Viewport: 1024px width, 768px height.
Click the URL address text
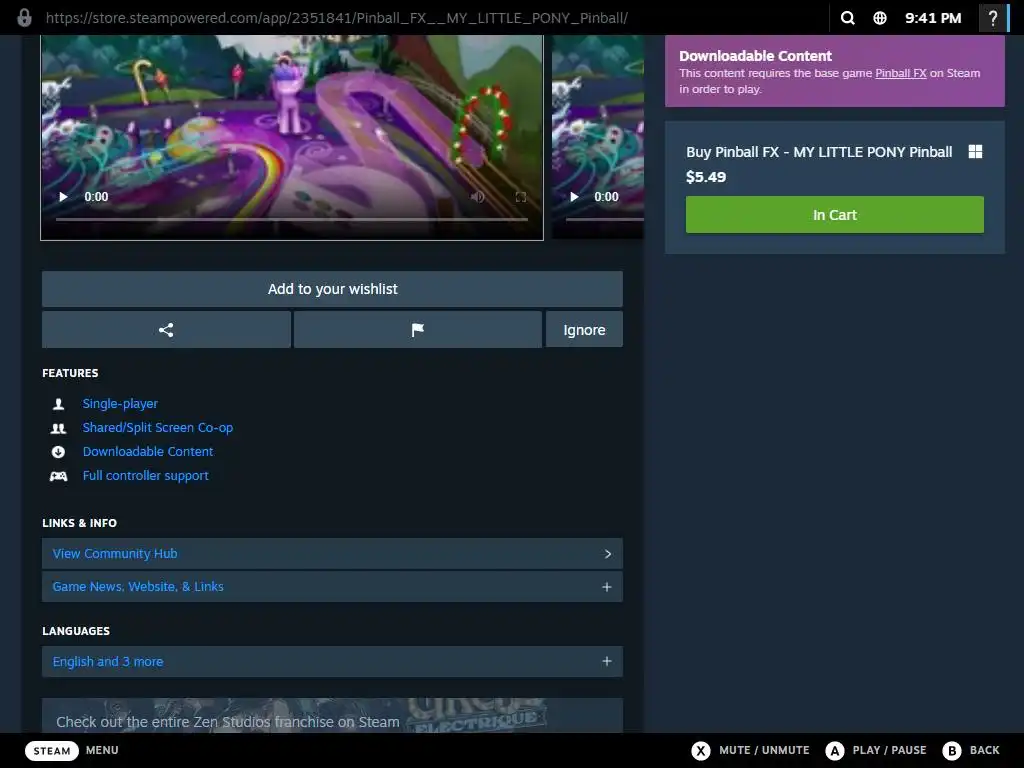[x=336, y=18]
